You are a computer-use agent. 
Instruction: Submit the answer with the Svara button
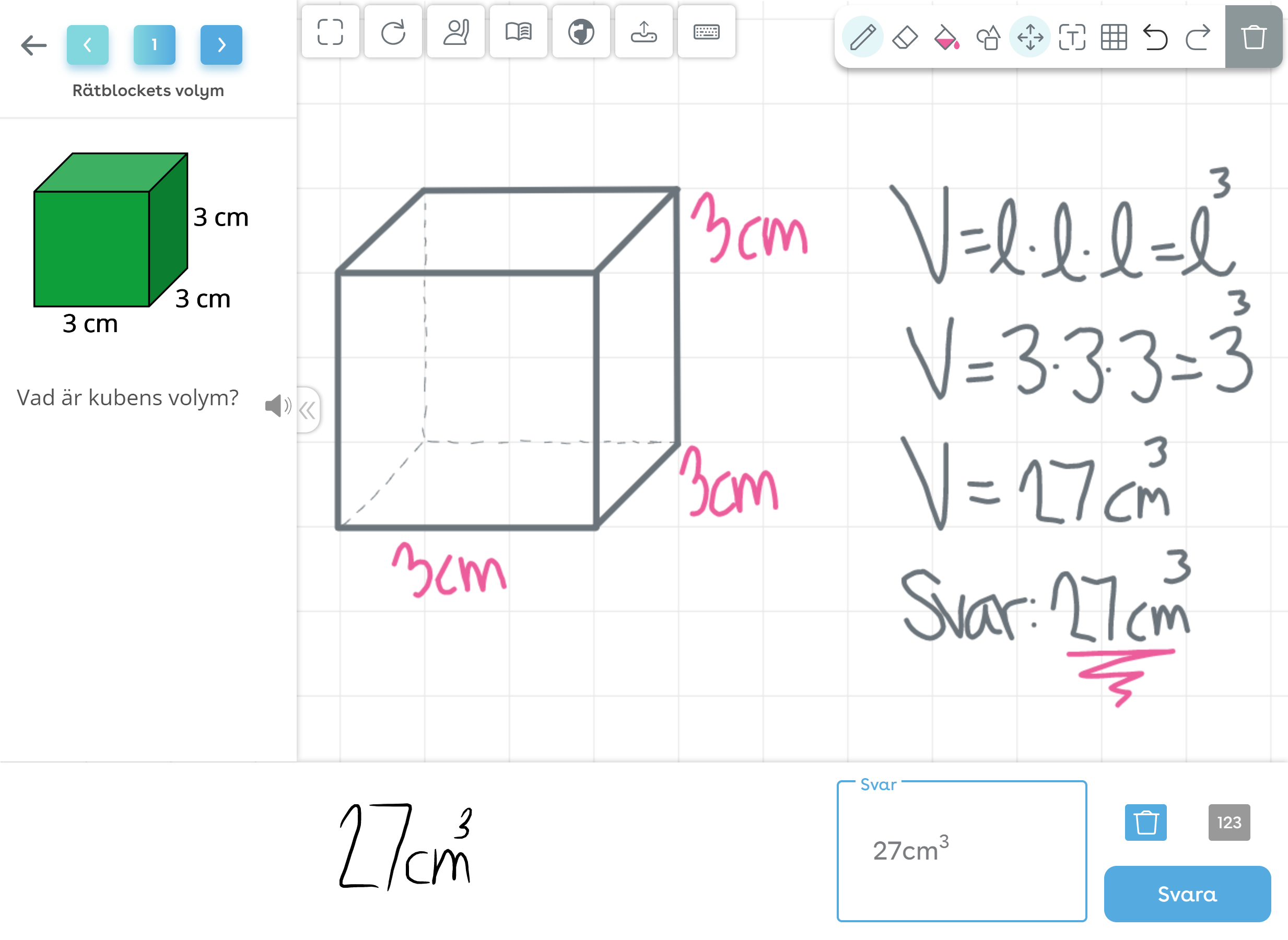click(1187, 894)
